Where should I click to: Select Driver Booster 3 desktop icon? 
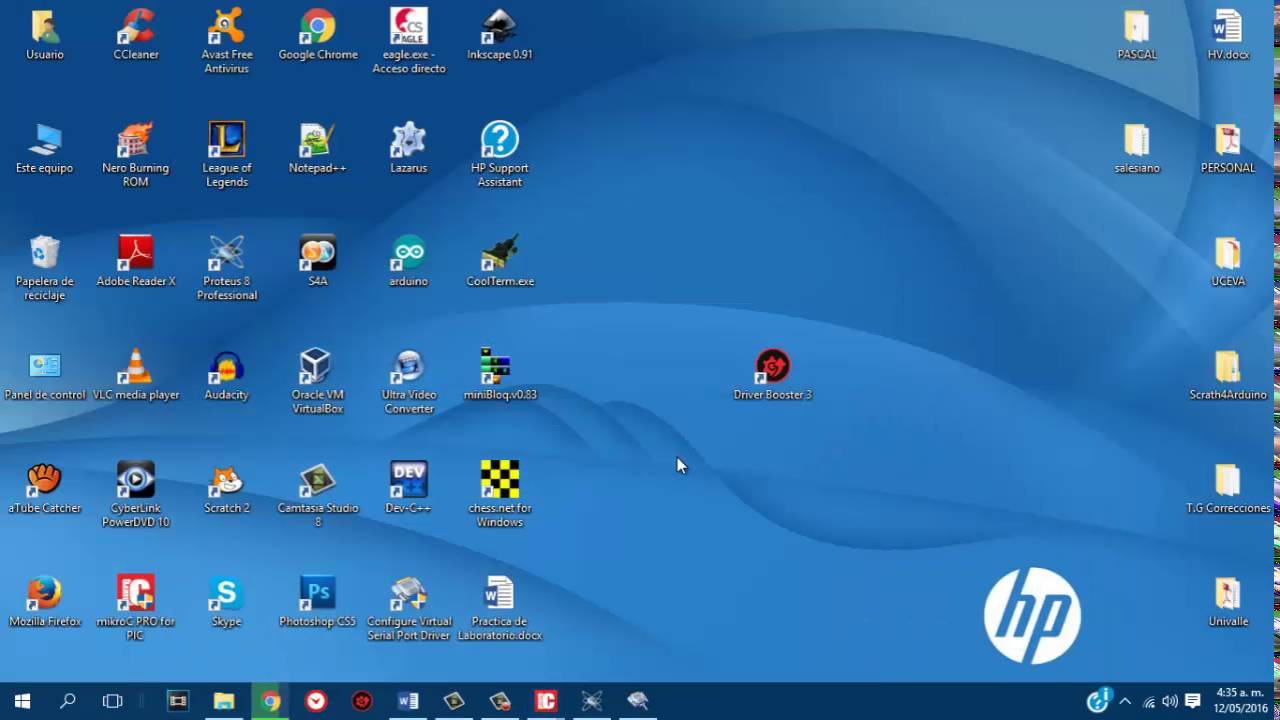pos(773,374)
